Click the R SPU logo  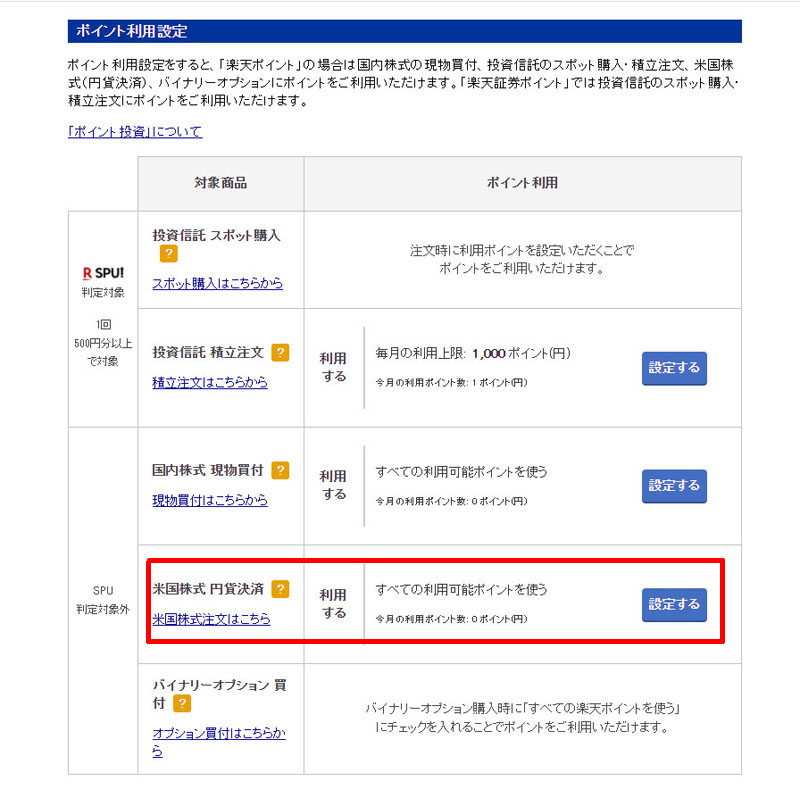[102, 272]
